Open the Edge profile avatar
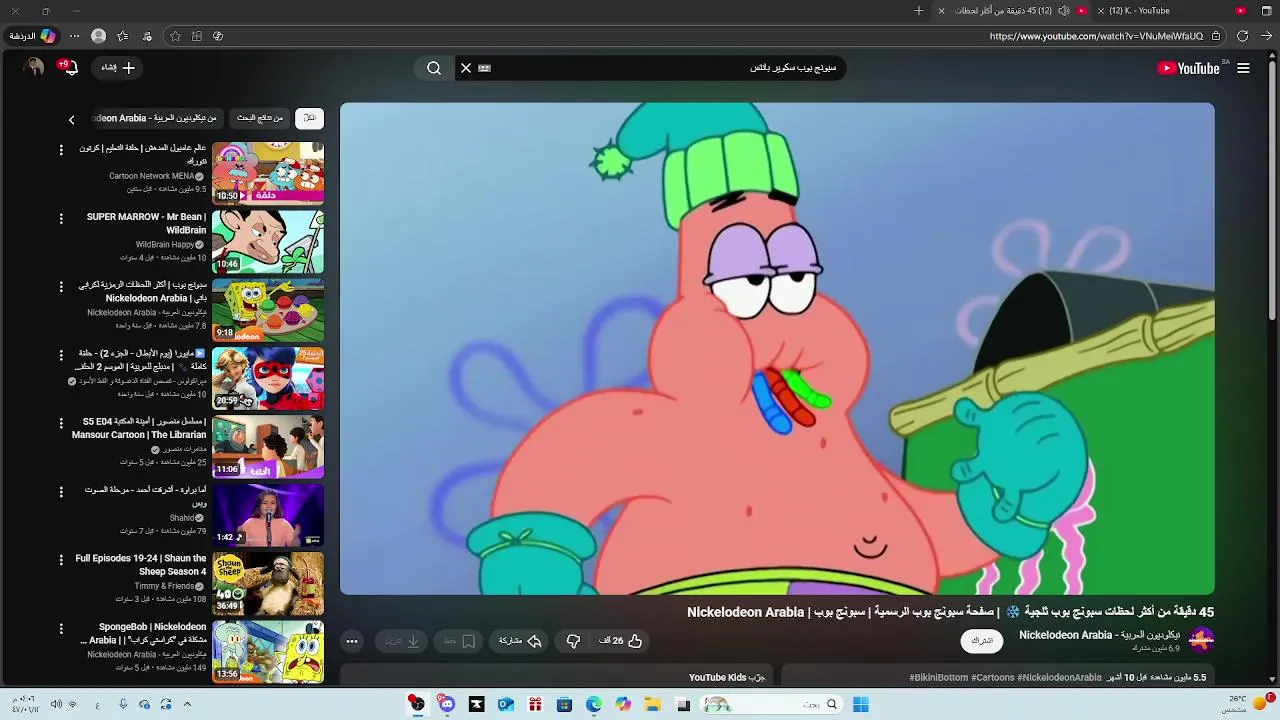This screenshot has height=720, width=1280. (98, 36)
